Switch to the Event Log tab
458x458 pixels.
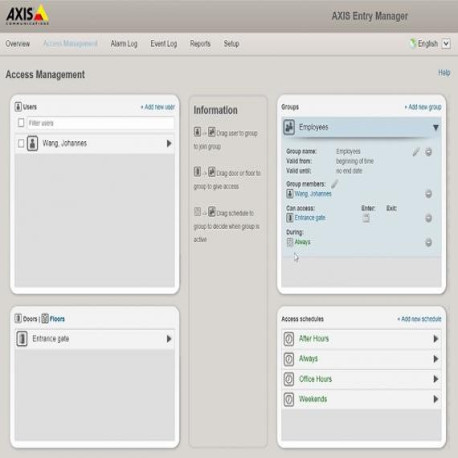164,44
